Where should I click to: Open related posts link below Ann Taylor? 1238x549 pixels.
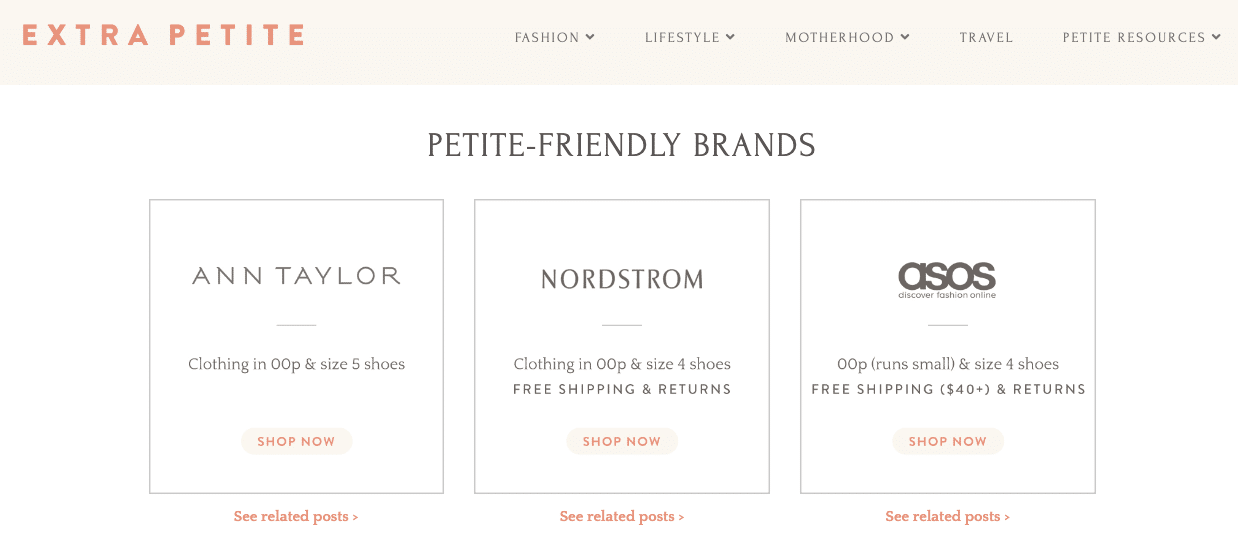(296, 517)
